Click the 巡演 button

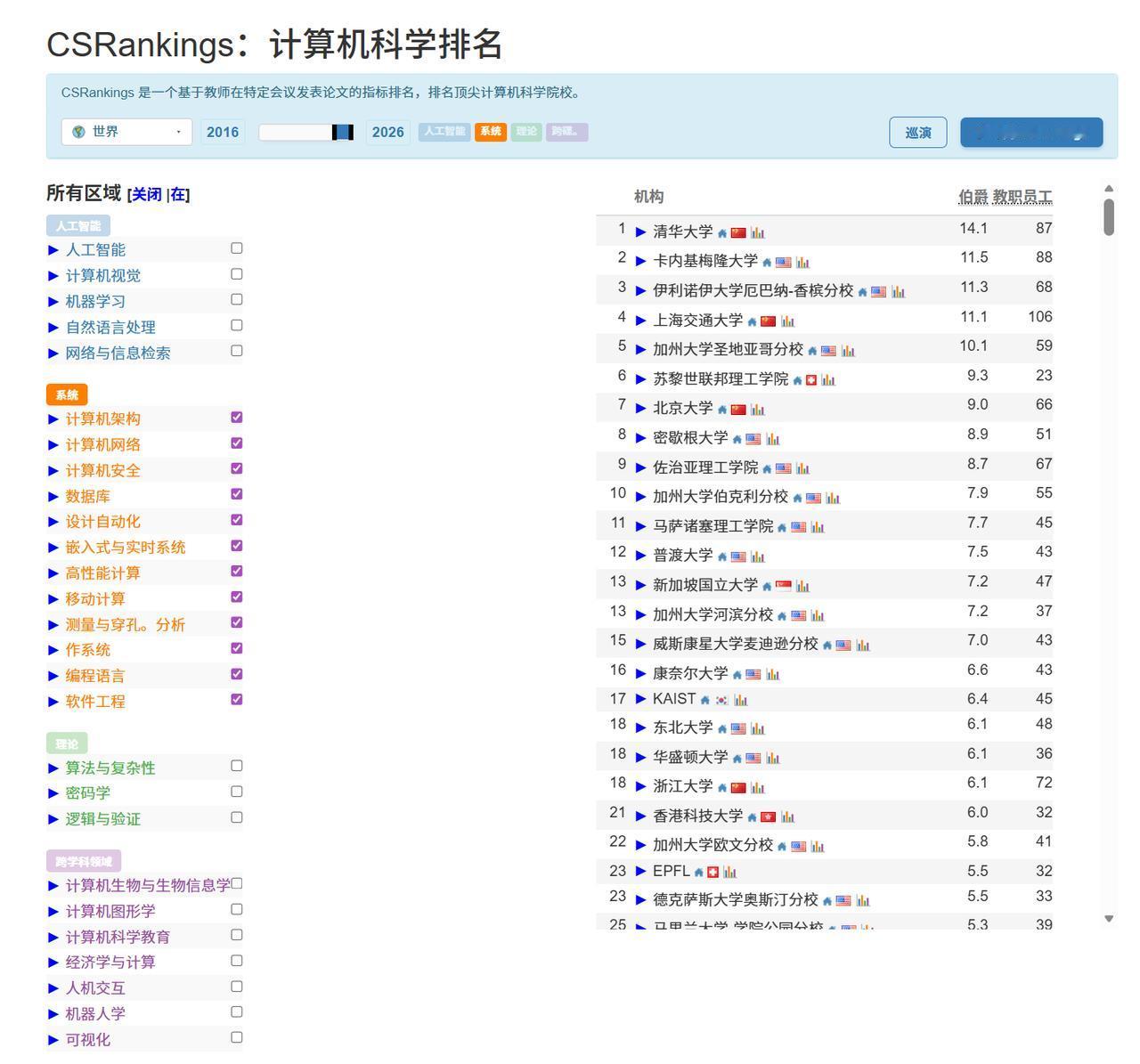(918, 133)
